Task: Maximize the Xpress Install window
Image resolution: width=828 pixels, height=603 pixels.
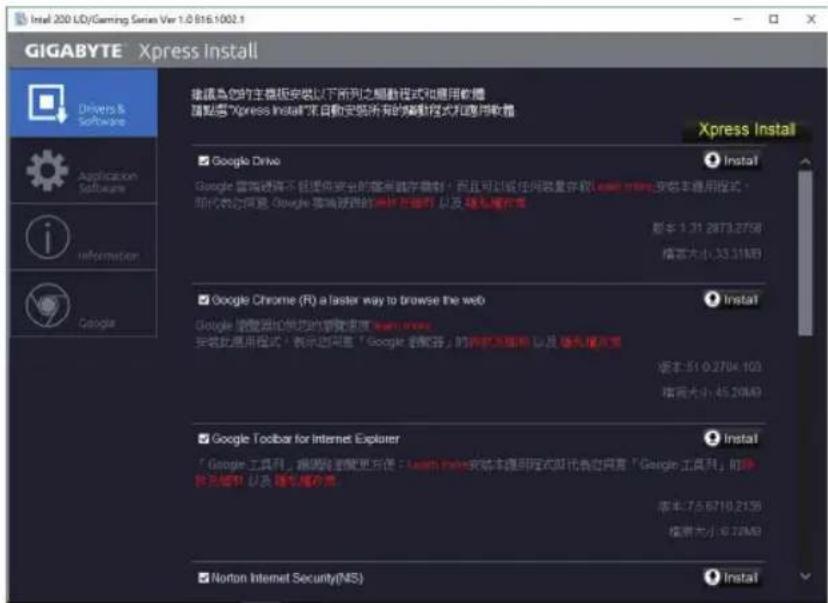Action: point(774,19)
